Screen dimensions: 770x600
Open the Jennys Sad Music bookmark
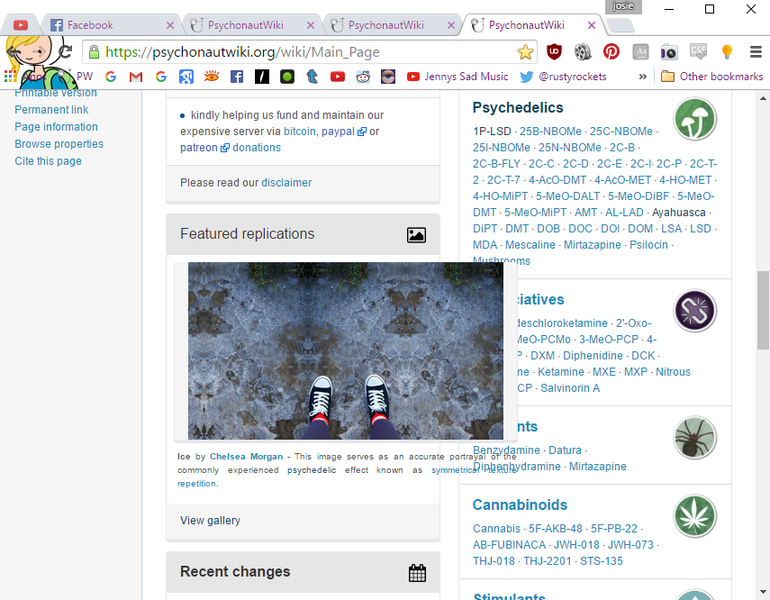click(x=457, y=77)
